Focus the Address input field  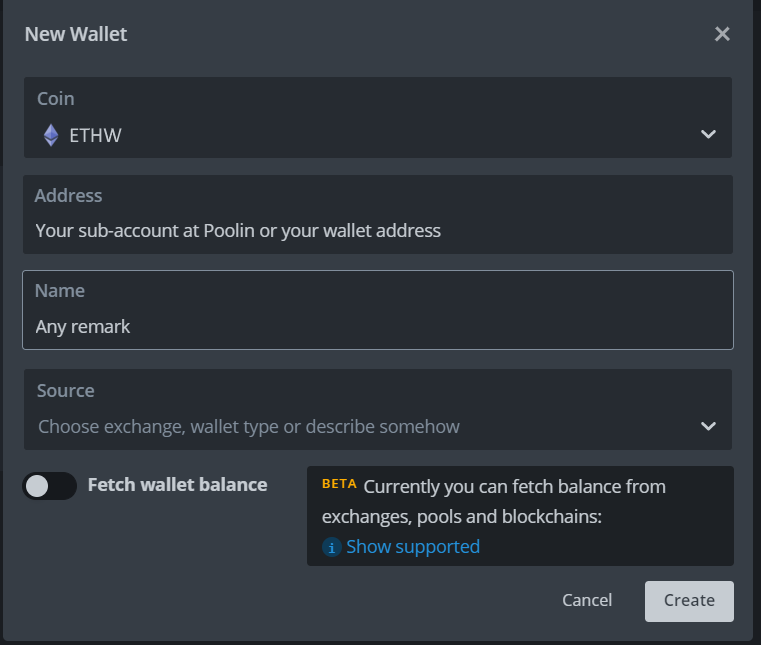pyautogui.click(x=378, y=231)
